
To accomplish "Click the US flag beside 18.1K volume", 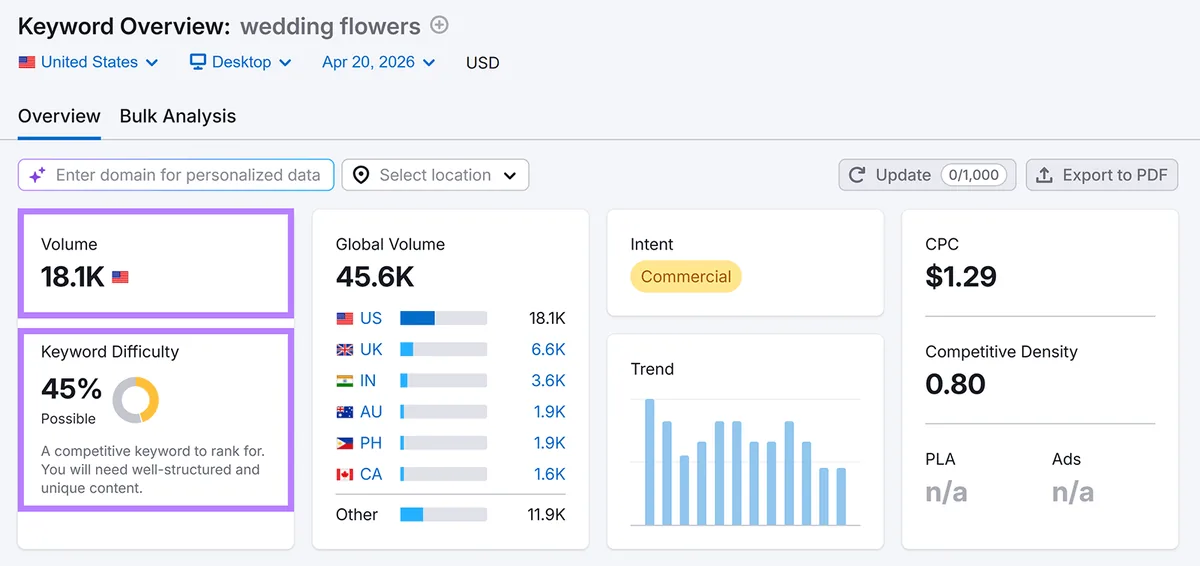I will click(x=120, y=277).
